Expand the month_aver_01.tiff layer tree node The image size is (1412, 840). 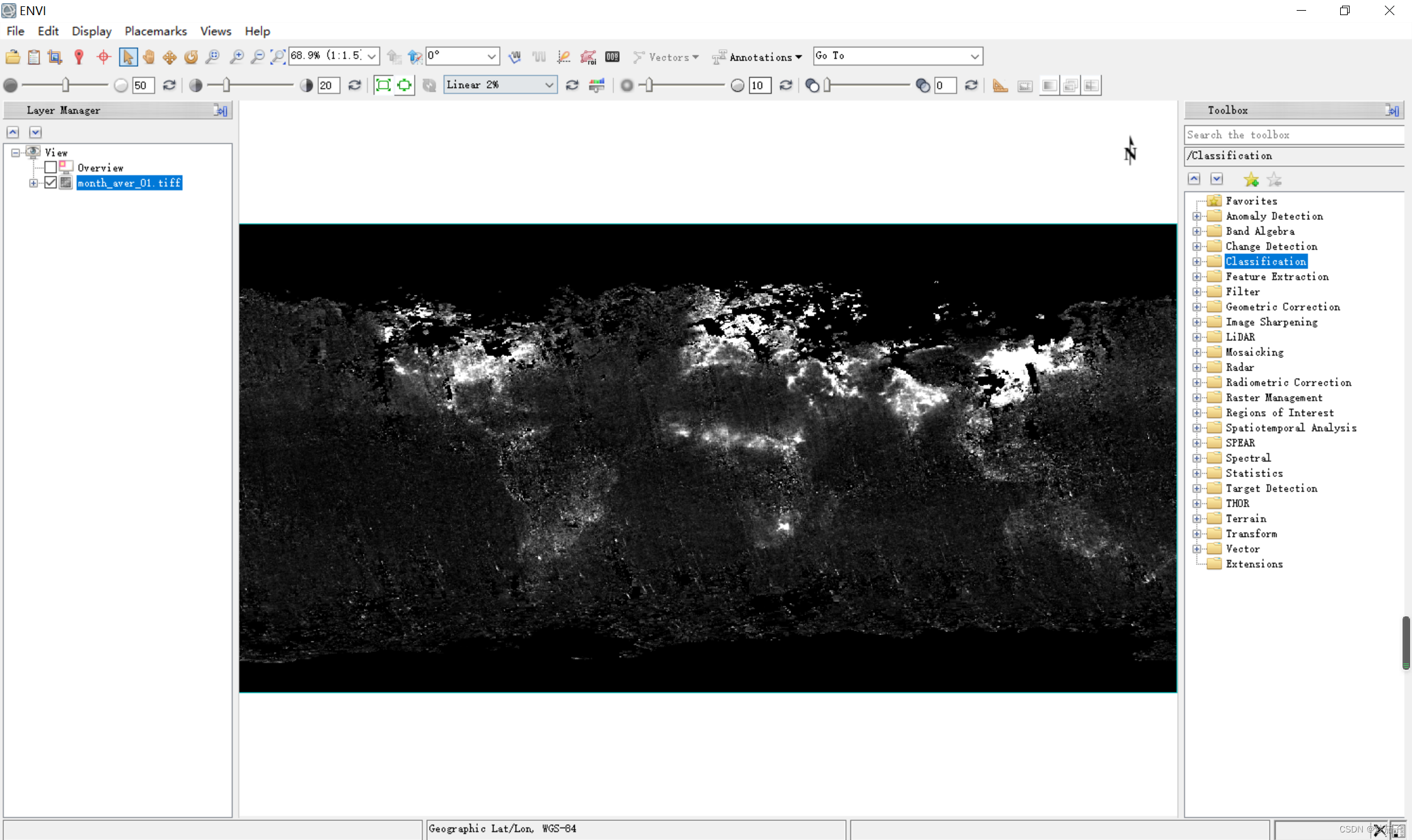tap(33, 183)
